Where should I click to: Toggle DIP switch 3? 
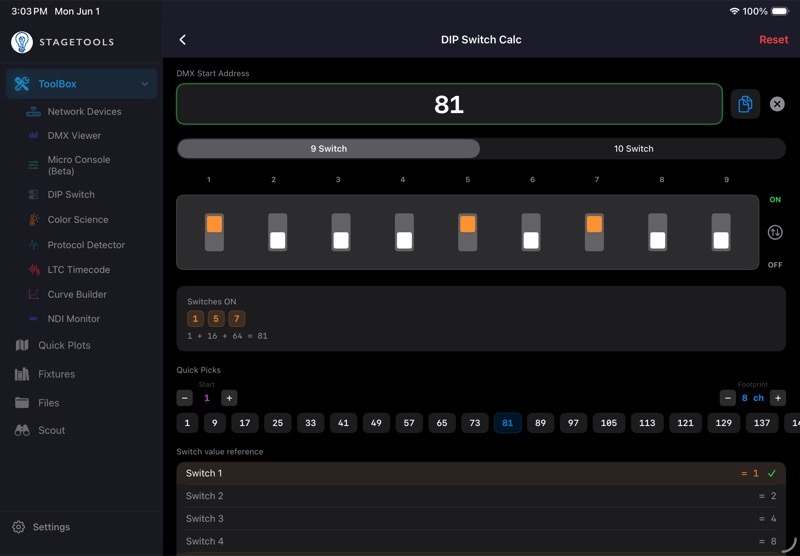tap(341, 232)
